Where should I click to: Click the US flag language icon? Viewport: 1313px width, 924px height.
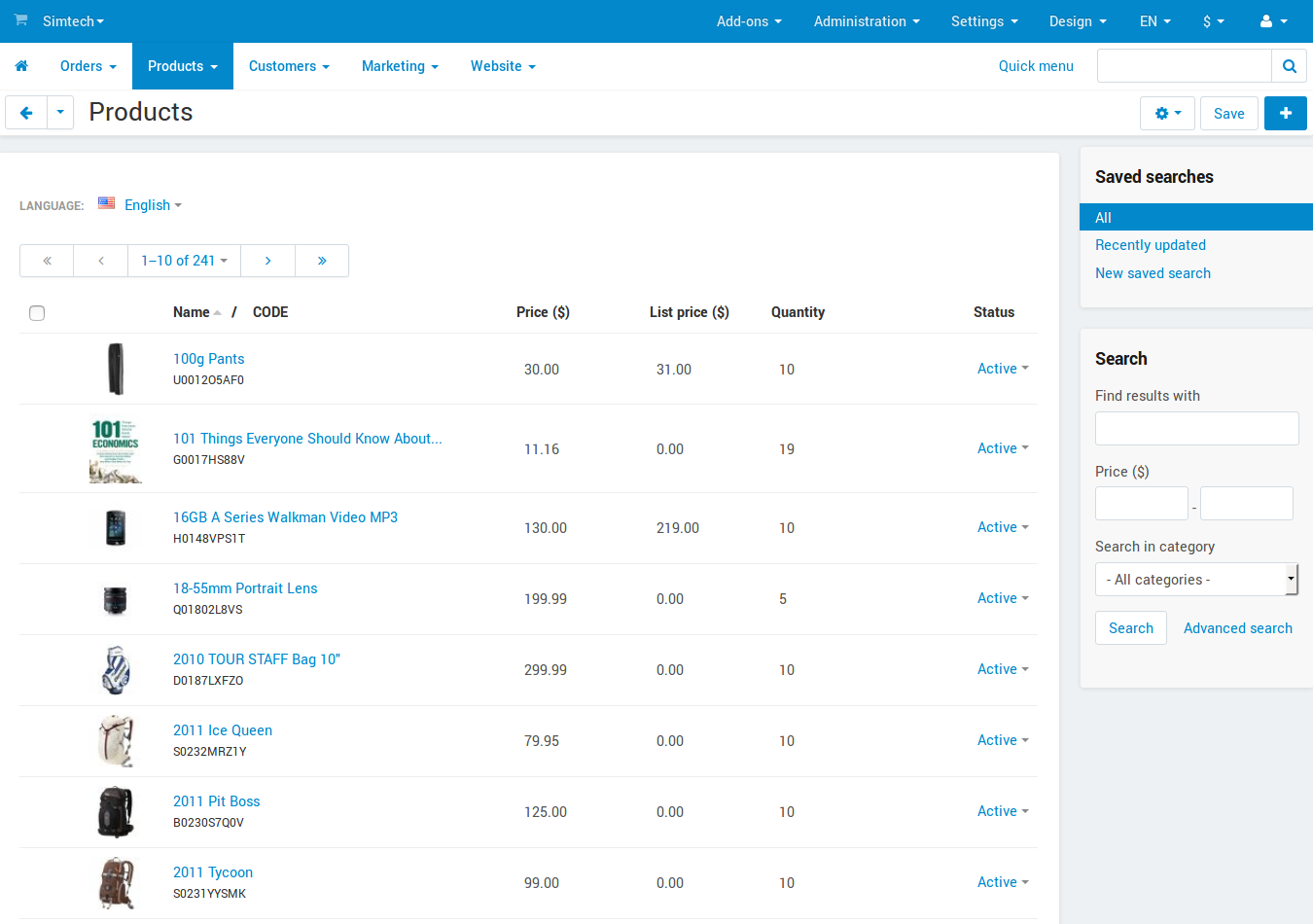tap(107, 203)
